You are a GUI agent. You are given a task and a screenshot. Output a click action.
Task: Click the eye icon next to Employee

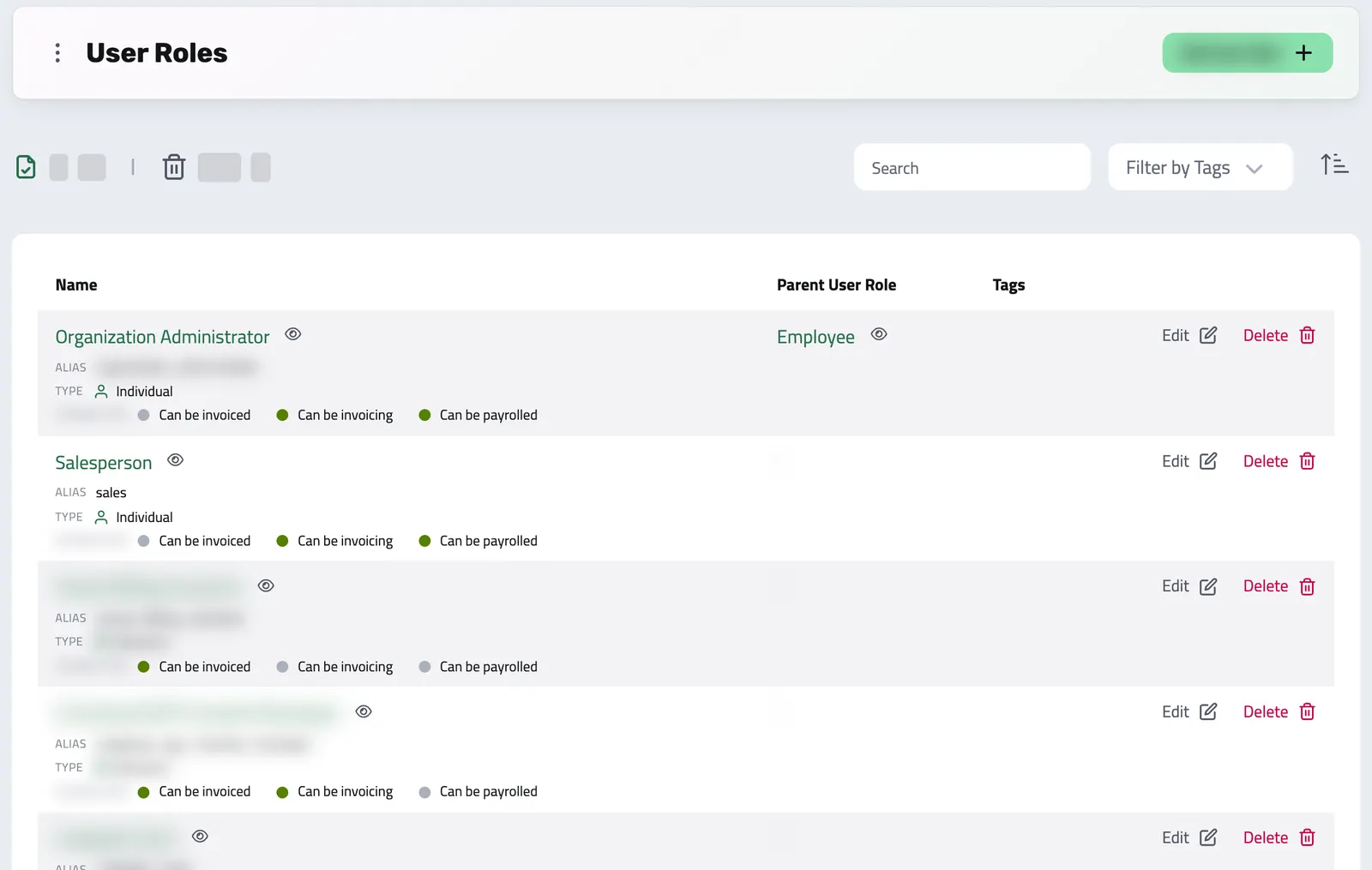pos(879,334)
